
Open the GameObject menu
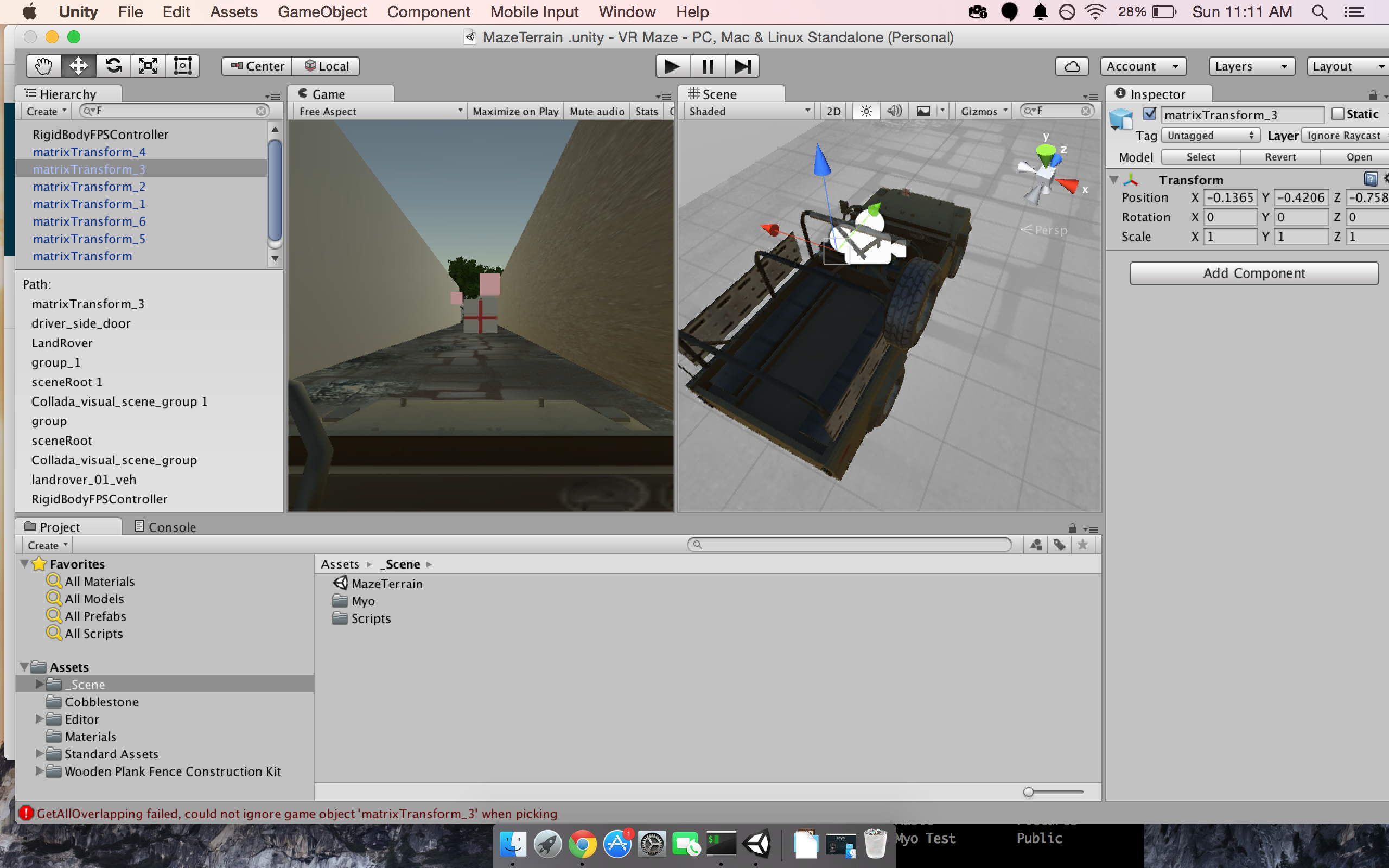point(322,12)
